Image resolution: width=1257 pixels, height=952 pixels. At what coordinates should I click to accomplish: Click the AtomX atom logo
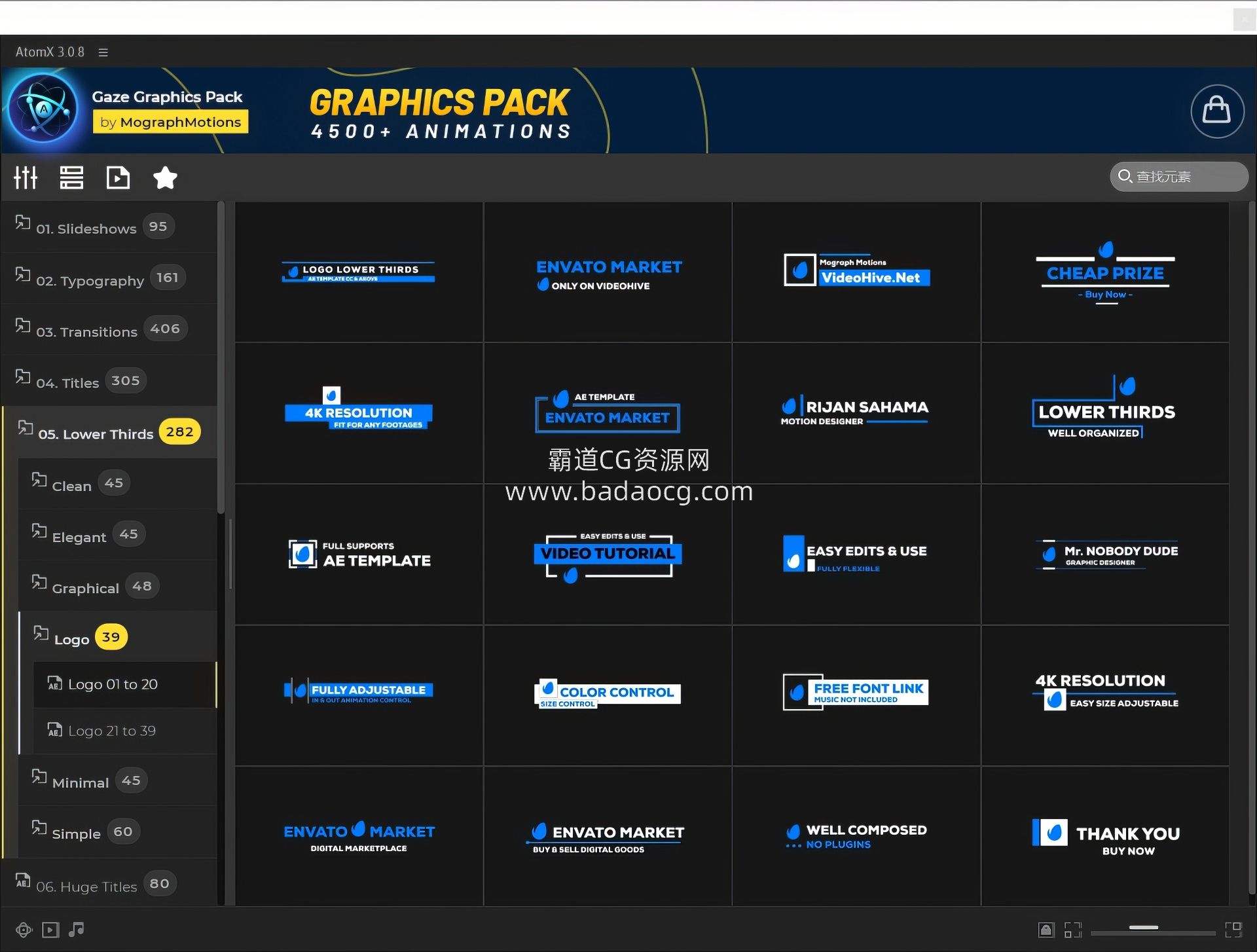(x=44, y=109)
